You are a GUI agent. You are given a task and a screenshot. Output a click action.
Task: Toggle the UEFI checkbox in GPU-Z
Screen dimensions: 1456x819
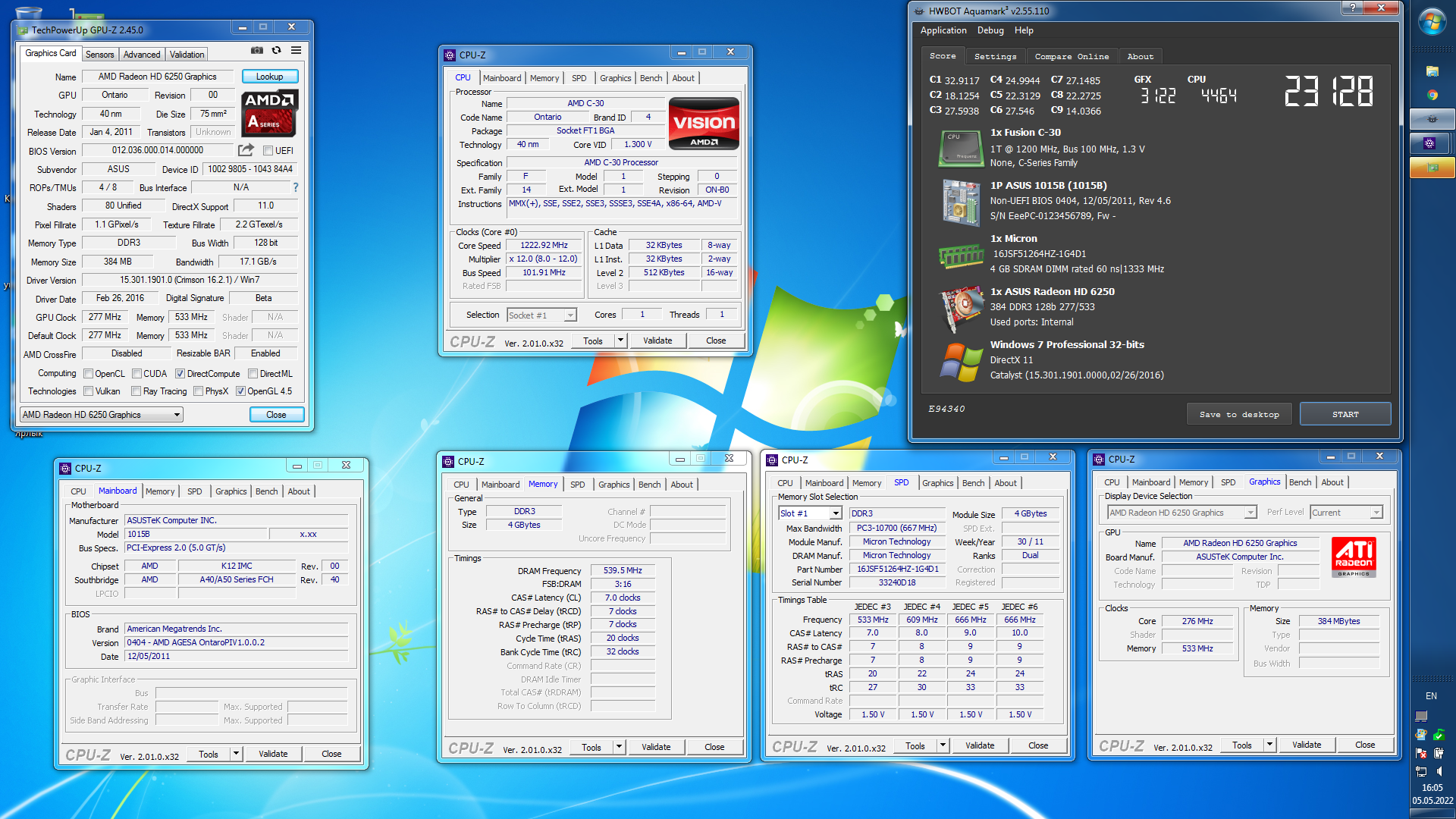pos(268,151)
